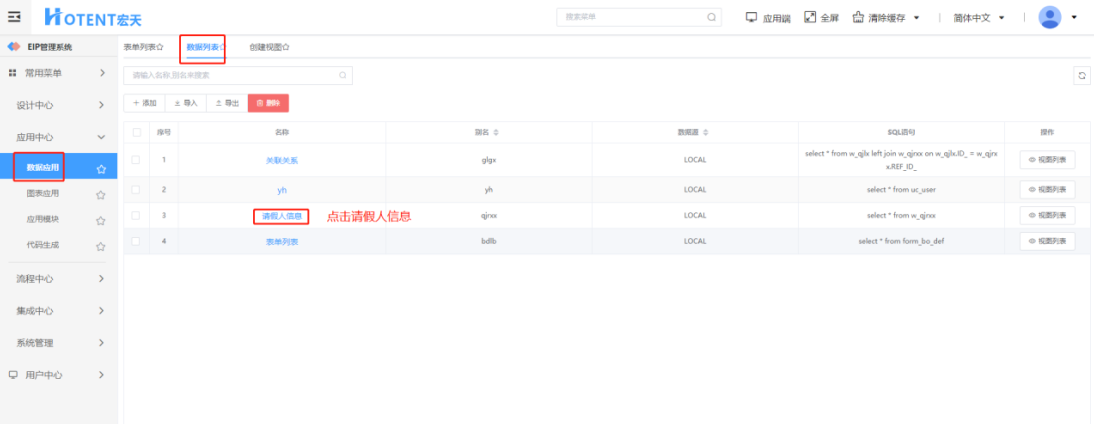Screen dimensions: 1094x424
Task: Open the yh name link
Action: [282, 189]
